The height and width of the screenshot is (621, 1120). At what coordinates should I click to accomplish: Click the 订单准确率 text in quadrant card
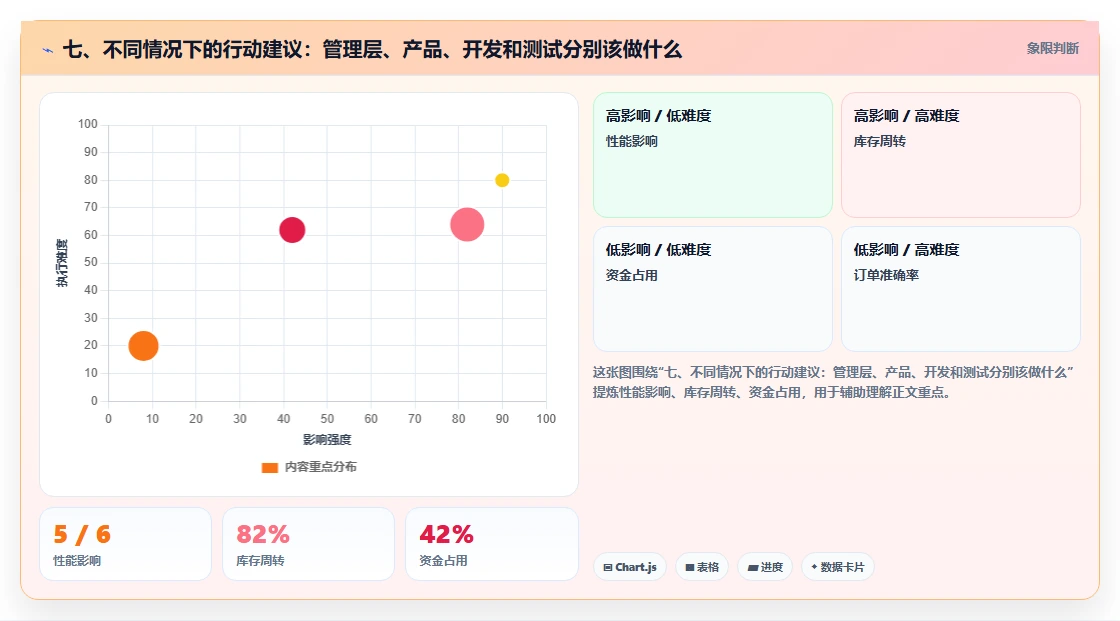click(x=886, y=275)
